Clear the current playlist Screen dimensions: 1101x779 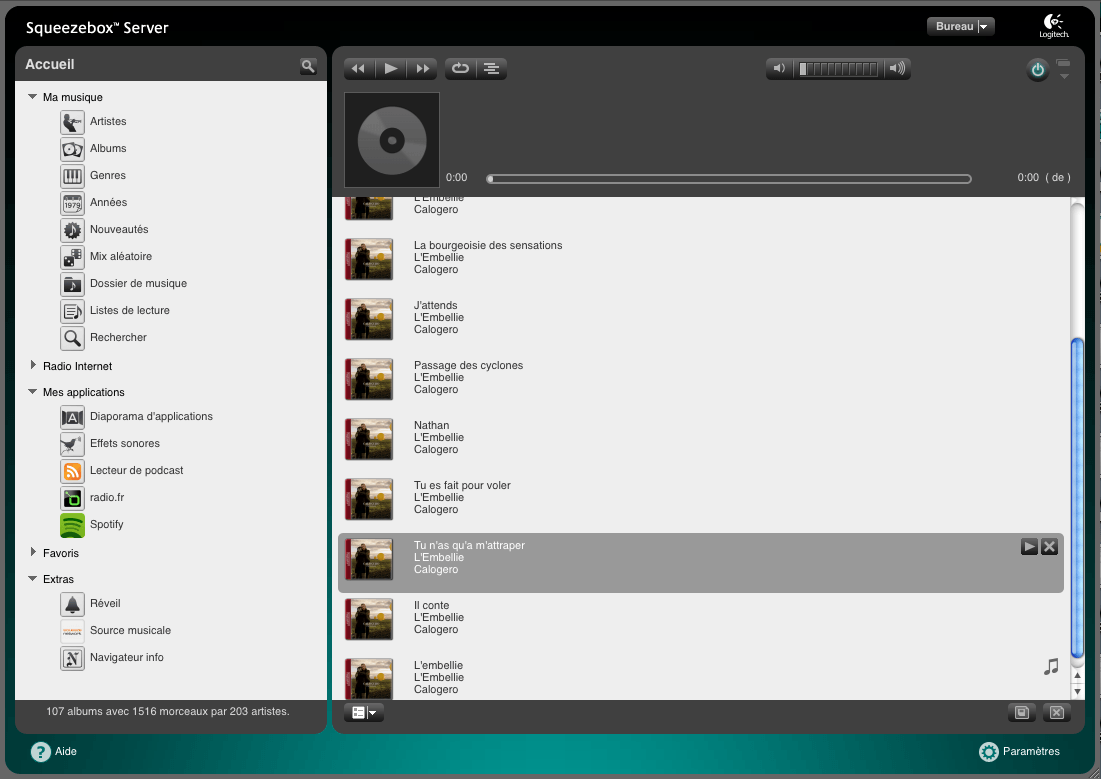tap(1057, 713)
